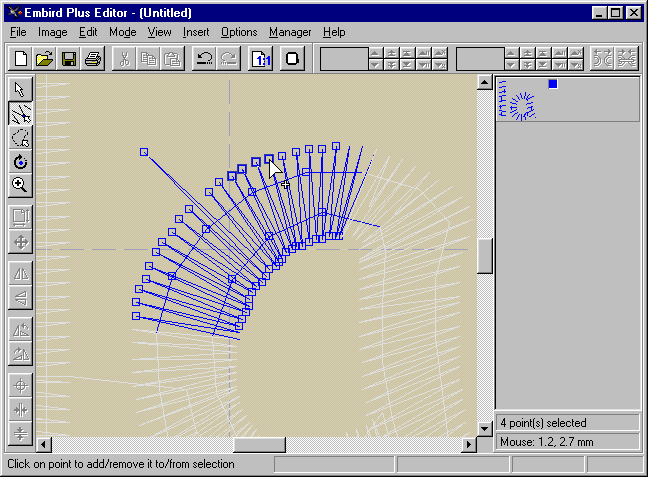Click the clipboard Paste icon
648x477 pixels.
coord(172,58)
